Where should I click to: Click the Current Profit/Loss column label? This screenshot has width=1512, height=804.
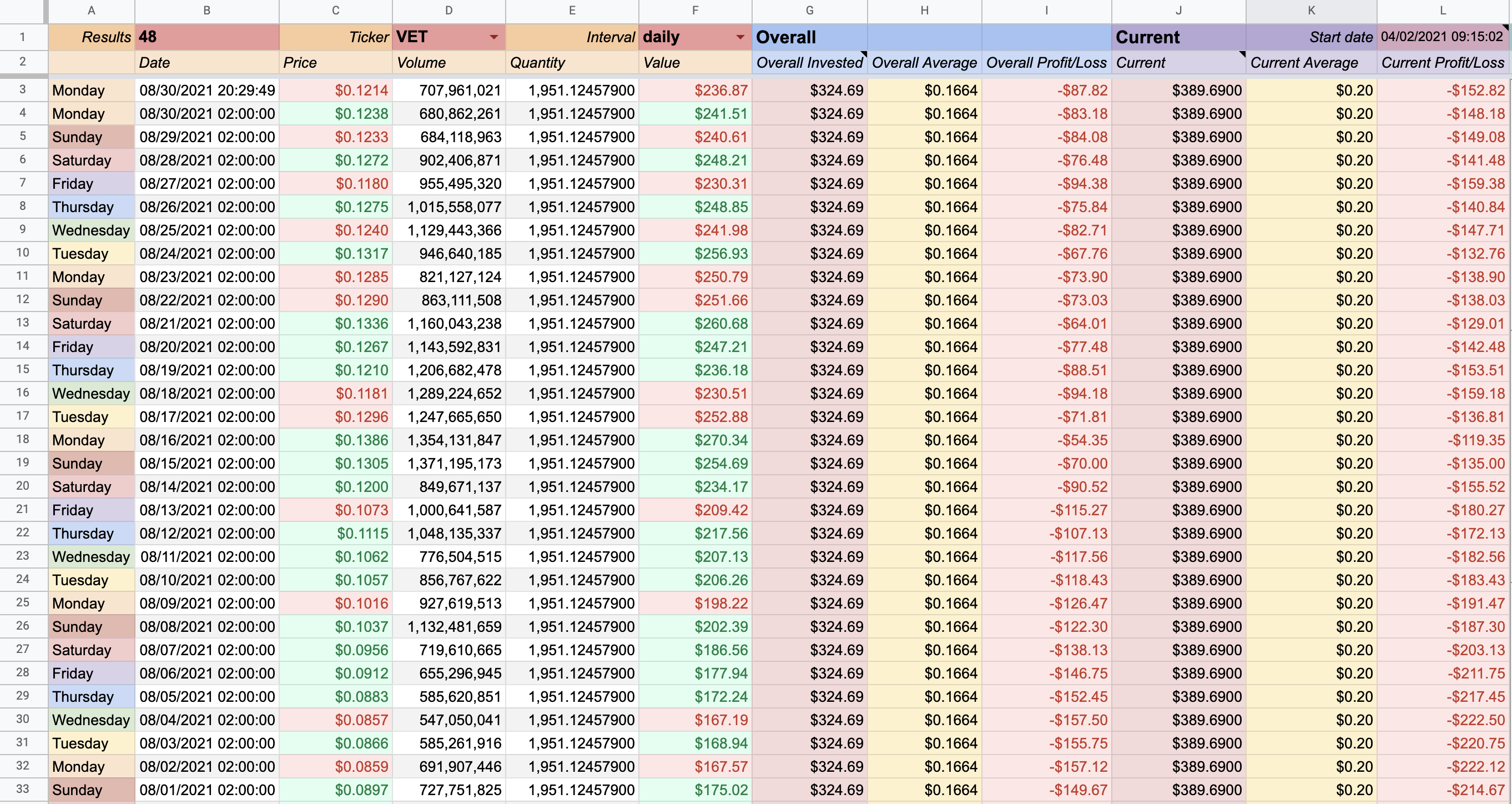[1443, 63]
